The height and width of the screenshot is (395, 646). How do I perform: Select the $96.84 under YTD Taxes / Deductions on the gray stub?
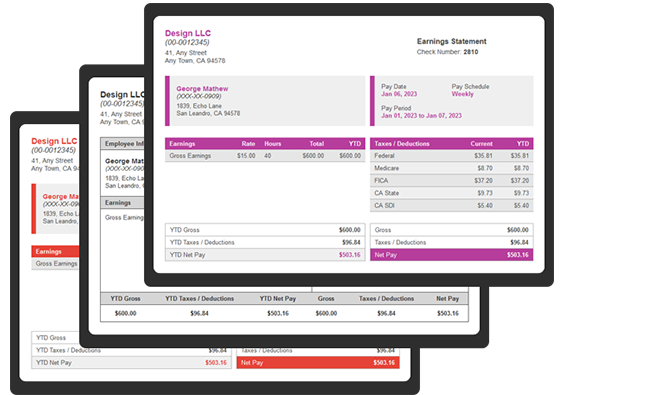pyautogui.click(x=199, y=313)
